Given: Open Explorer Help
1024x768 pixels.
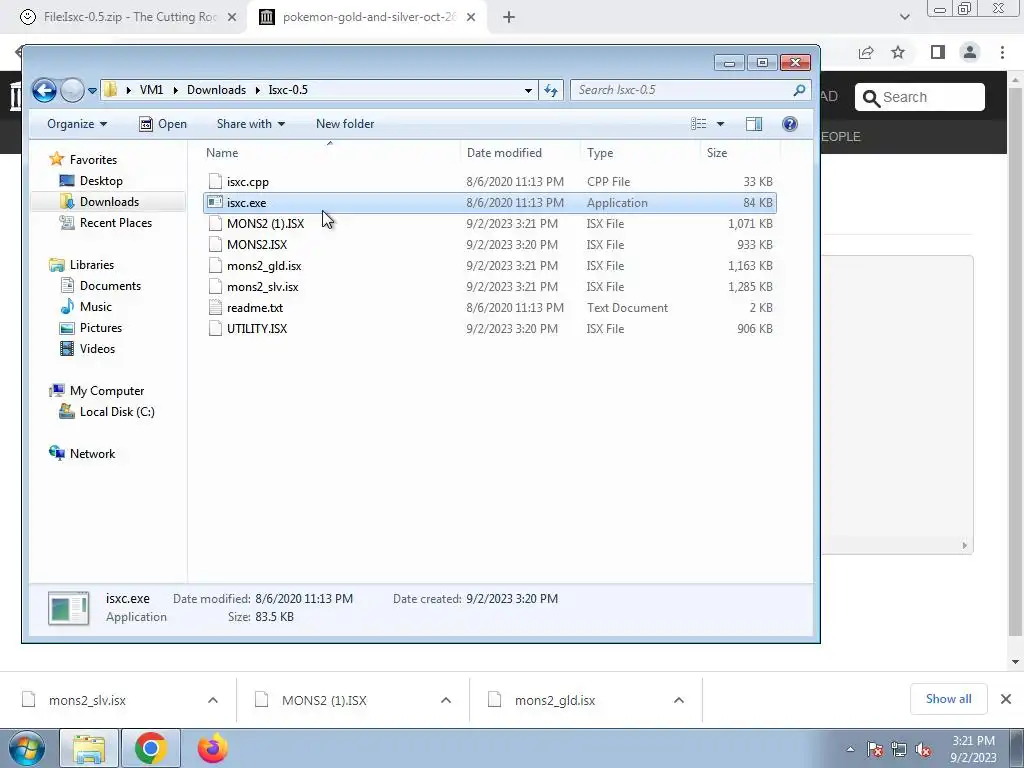Looking at the screenshot, I should tap(790, 123).
